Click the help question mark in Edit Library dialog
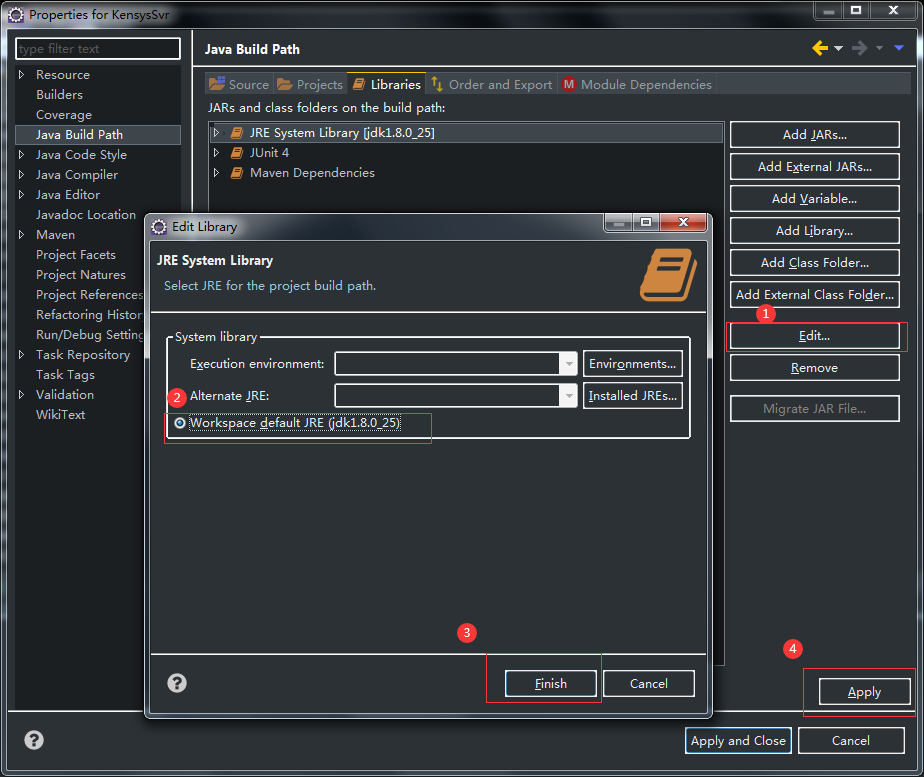Image resolution: width=924 pixels, height=777 pixels. tap(177, 683)
